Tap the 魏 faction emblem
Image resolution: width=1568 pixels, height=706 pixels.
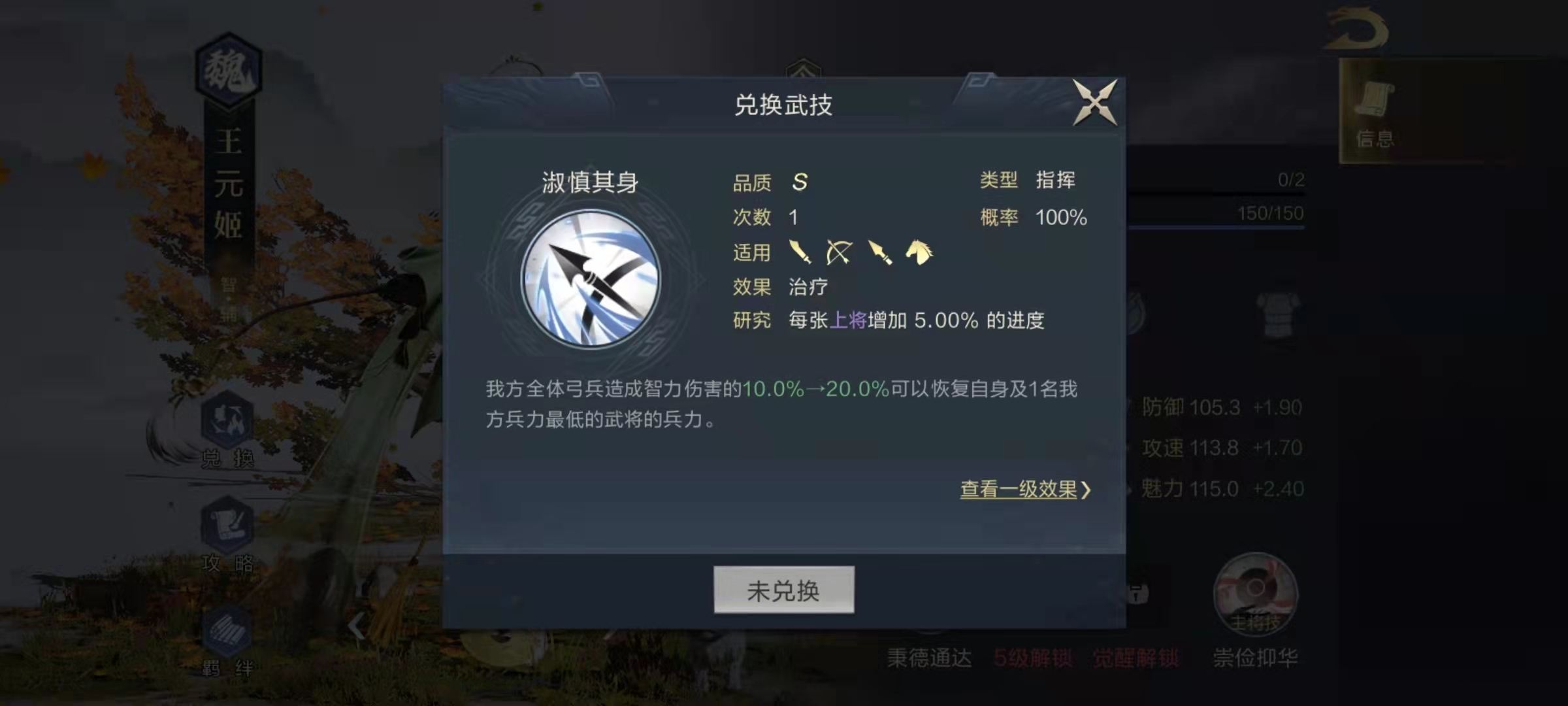[229, 70]
